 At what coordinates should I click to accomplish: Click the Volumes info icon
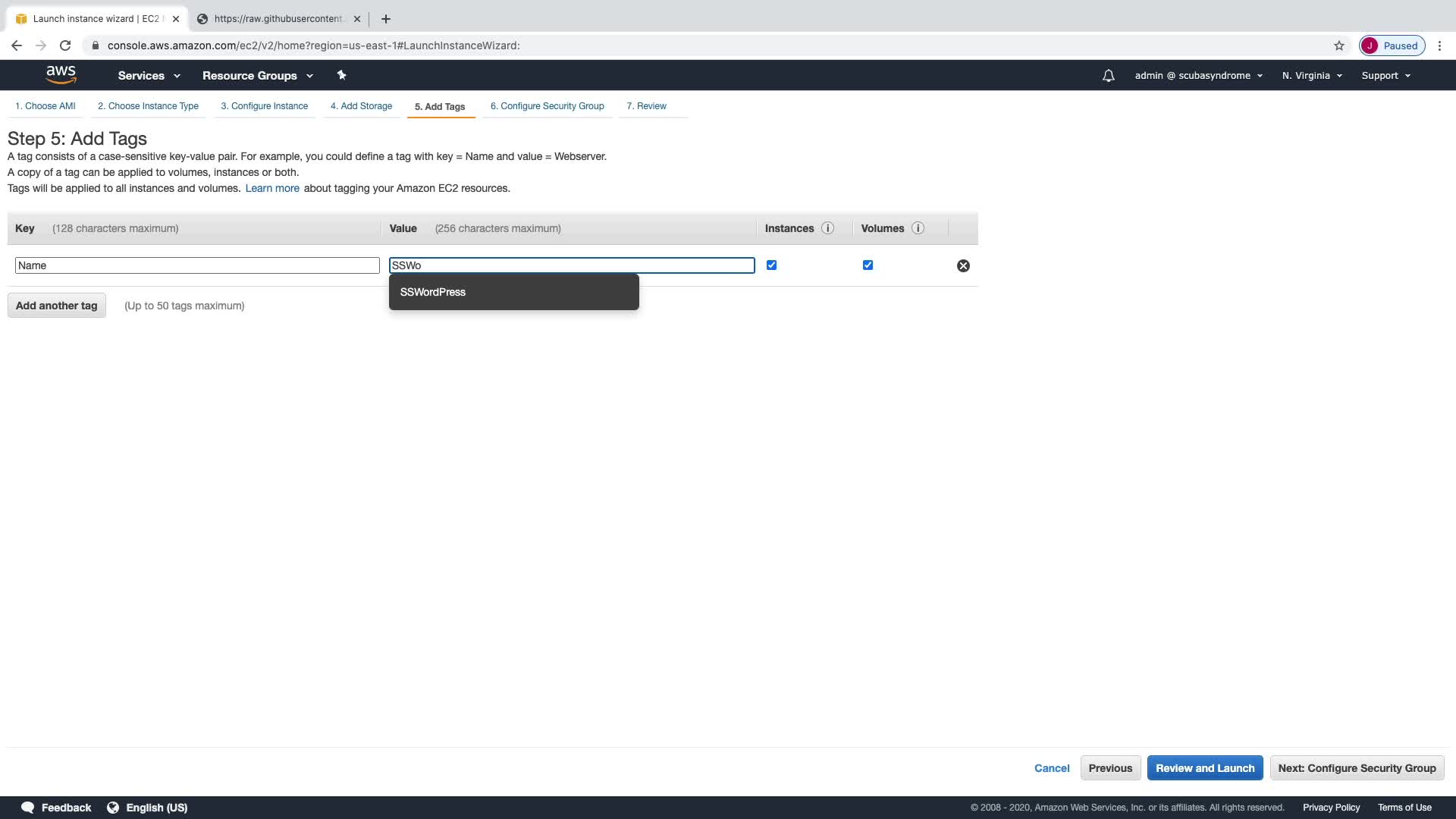(918, 228)
